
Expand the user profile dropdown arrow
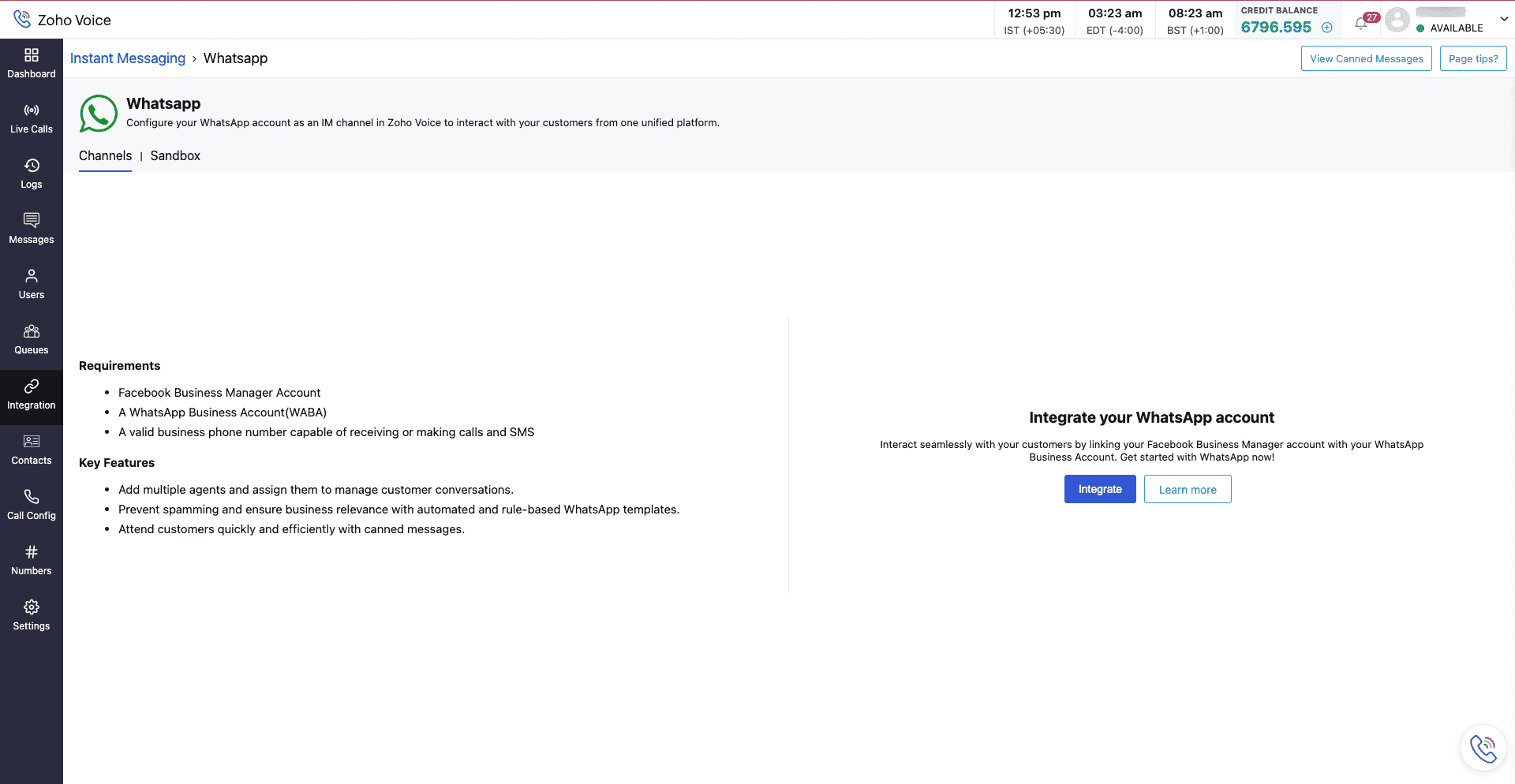[1504, 19]
